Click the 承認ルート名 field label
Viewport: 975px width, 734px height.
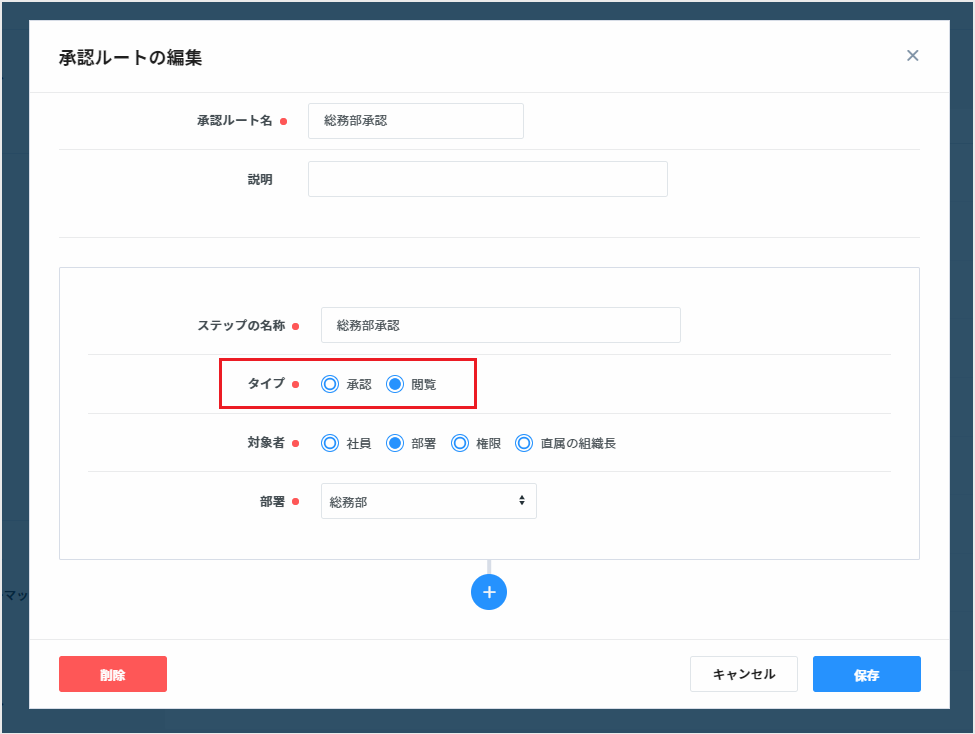[x=234, y=121]
